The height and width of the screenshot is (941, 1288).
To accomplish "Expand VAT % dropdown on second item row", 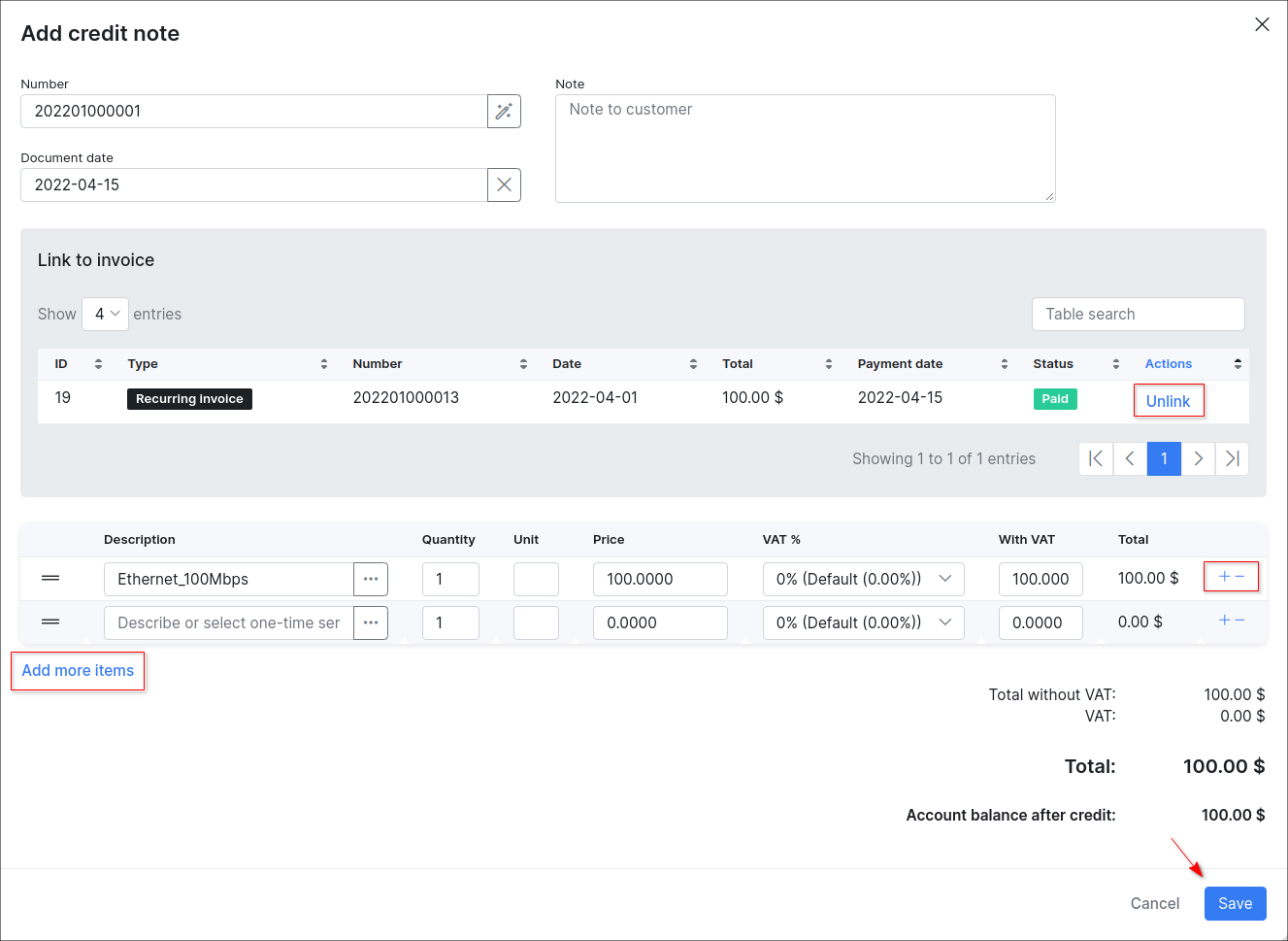I will point(863,623).
